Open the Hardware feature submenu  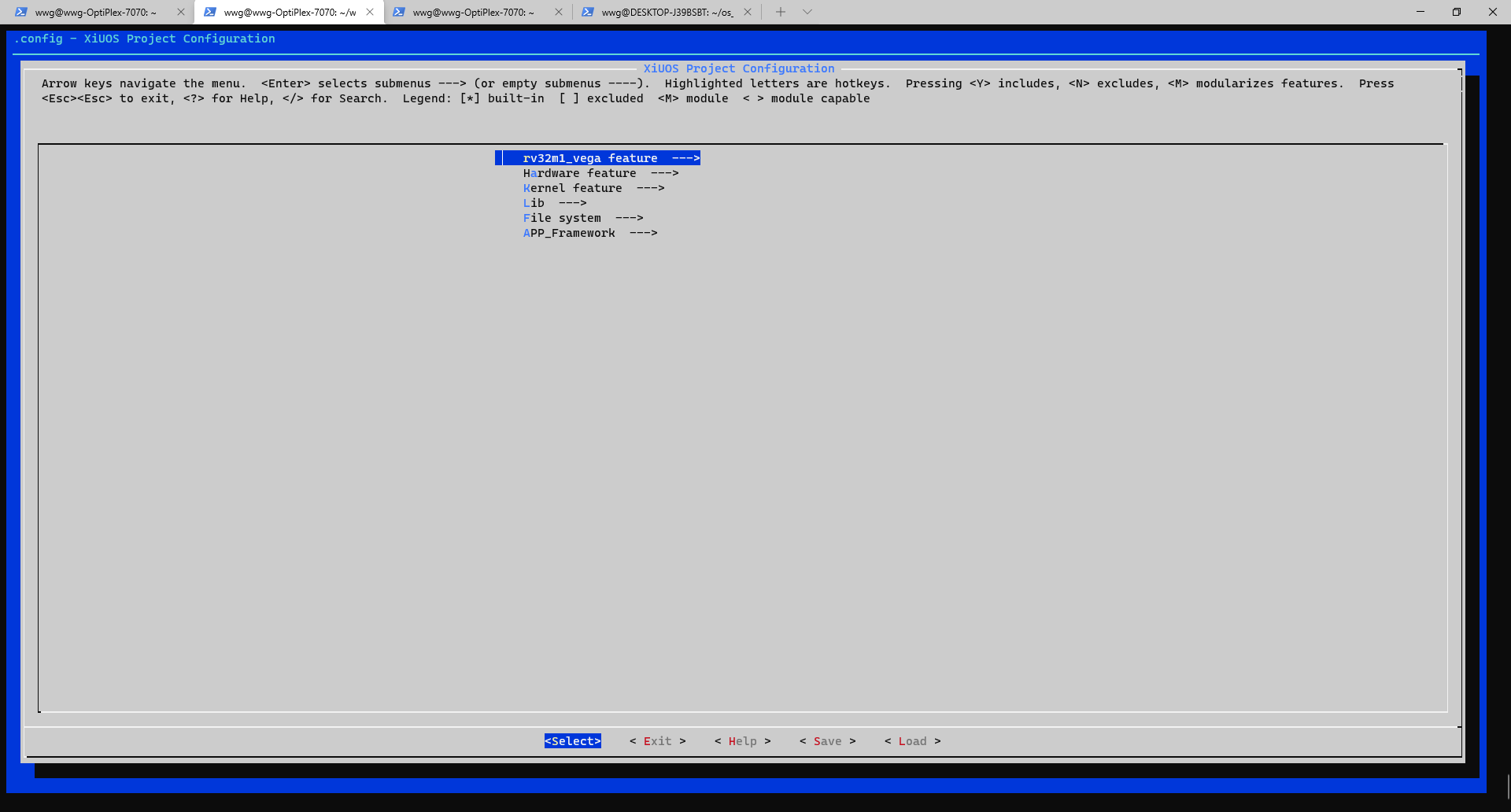click(600, 173)
